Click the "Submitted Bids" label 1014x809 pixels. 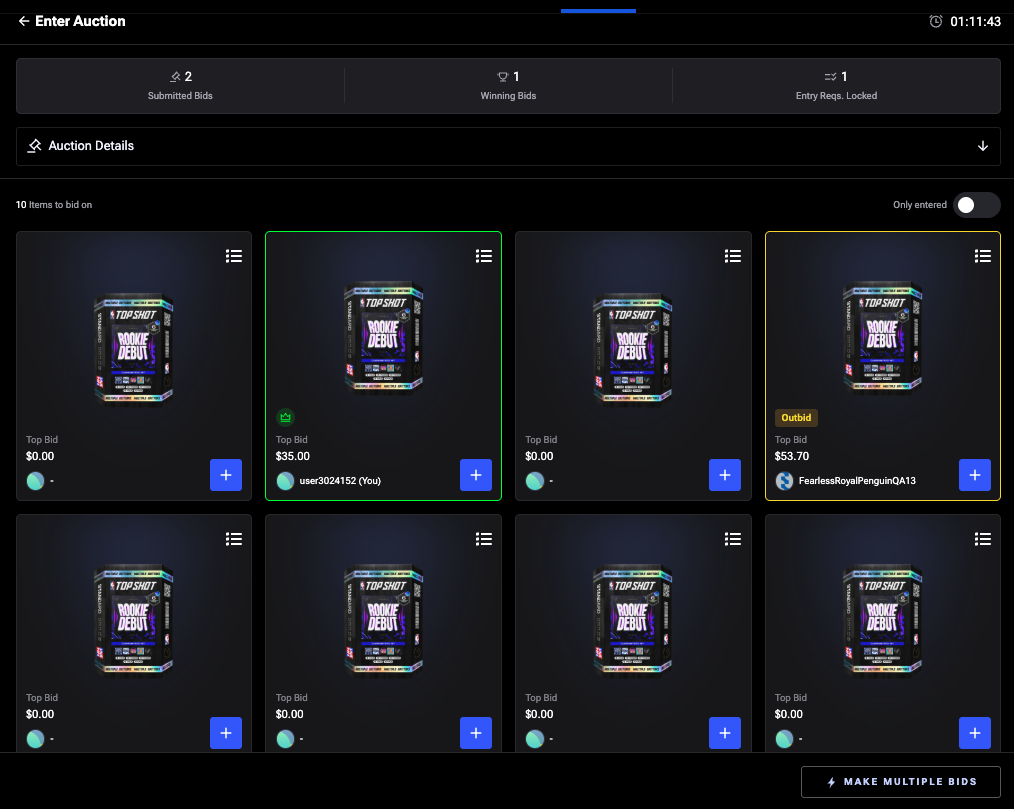[x=180, y=96]
